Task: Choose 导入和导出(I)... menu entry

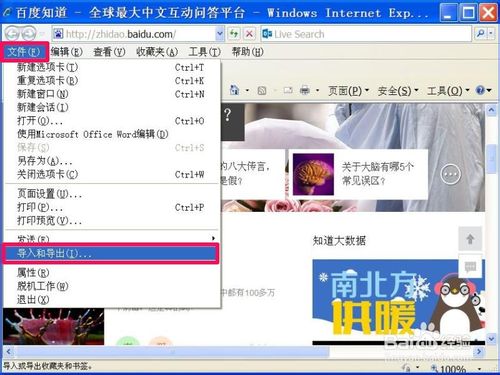Action: click(x=111, y=253)
